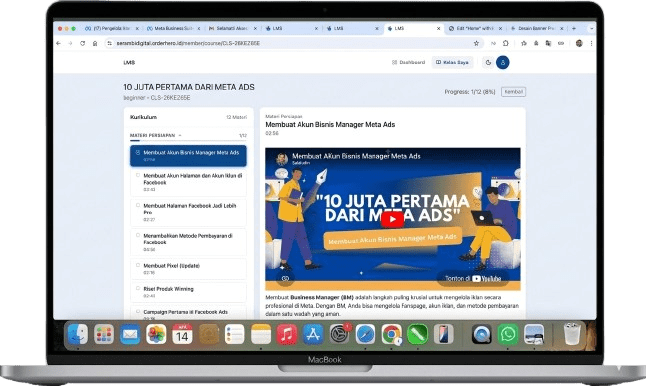Screen dimensions: 646x386
Task: Open the Chrome extensions puzzle icon
Action: [506, 43]
